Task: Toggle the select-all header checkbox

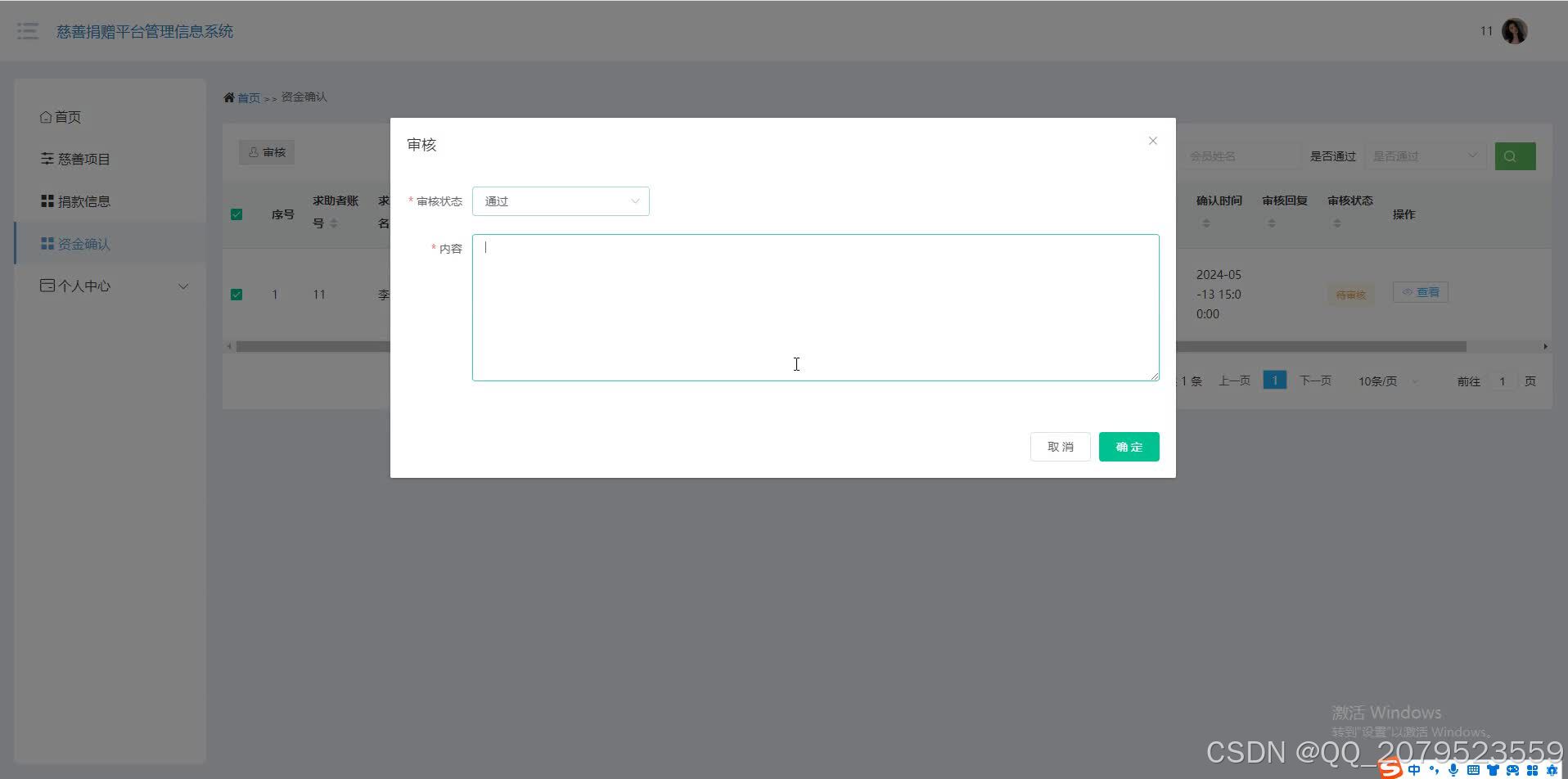Action: coord(237,214)
